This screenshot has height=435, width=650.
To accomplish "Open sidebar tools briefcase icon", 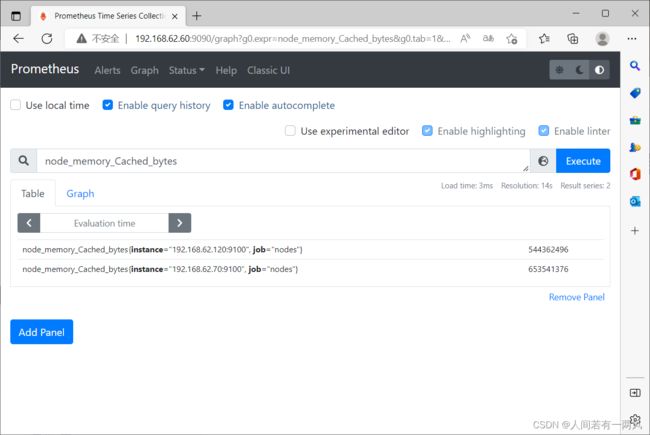I will click(x=635, y=121).
